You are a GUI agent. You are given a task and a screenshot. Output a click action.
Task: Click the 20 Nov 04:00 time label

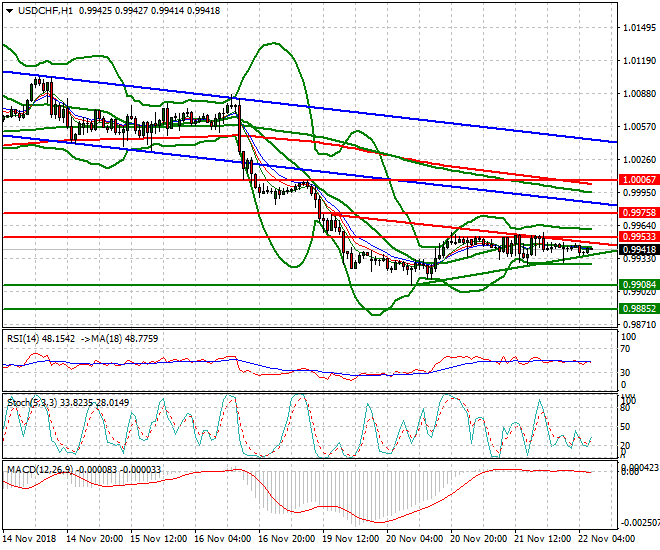[415, 539]
